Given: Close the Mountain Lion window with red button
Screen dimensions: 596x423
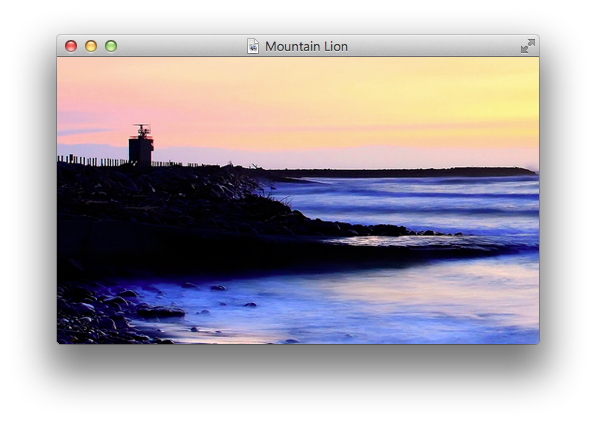Looking at the screenshot, I should [71, 46].
